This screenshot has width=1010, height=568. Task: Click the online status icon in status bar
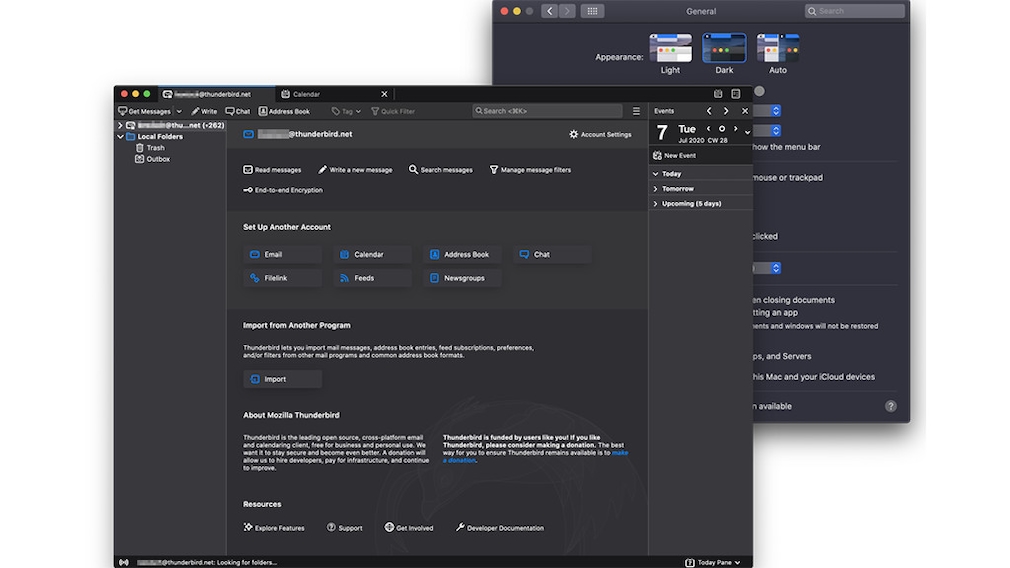click(124, 562)
